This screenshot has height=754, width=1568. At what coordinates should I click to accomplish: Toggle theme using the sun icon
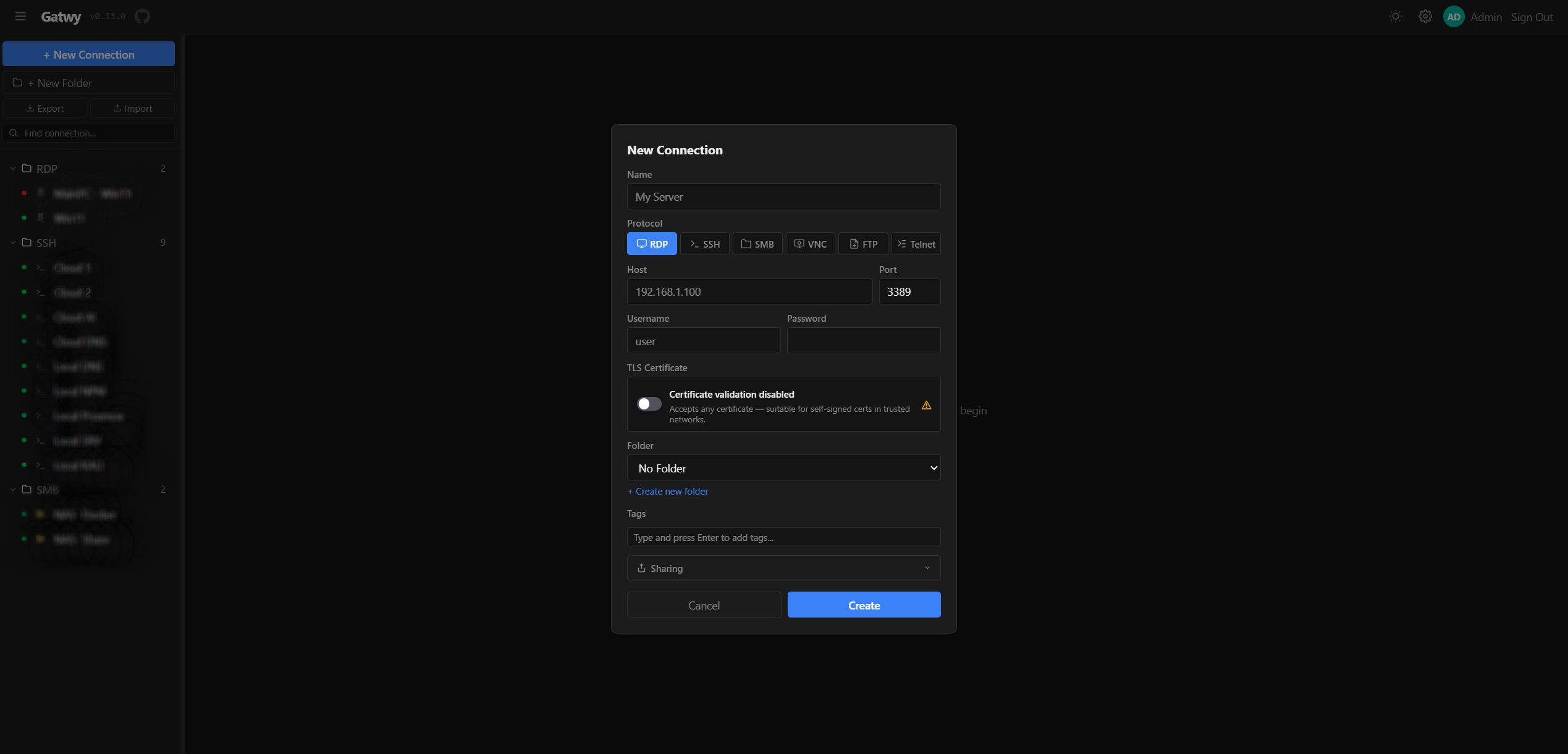[x=1395, y=16]
